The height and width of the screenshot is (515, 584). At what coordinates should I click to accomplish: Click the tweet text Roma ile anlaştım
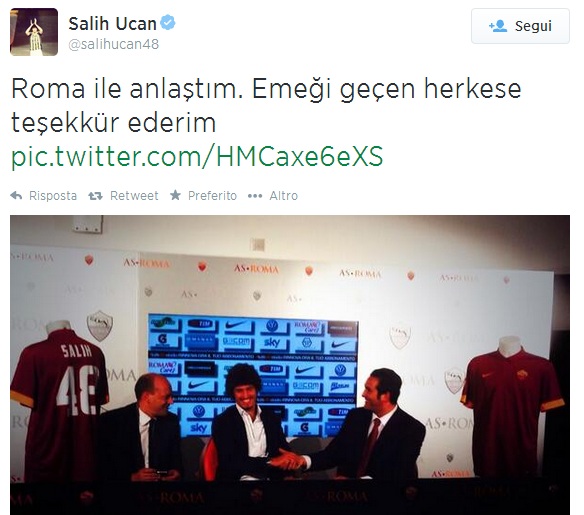click(x=127, y=89)
